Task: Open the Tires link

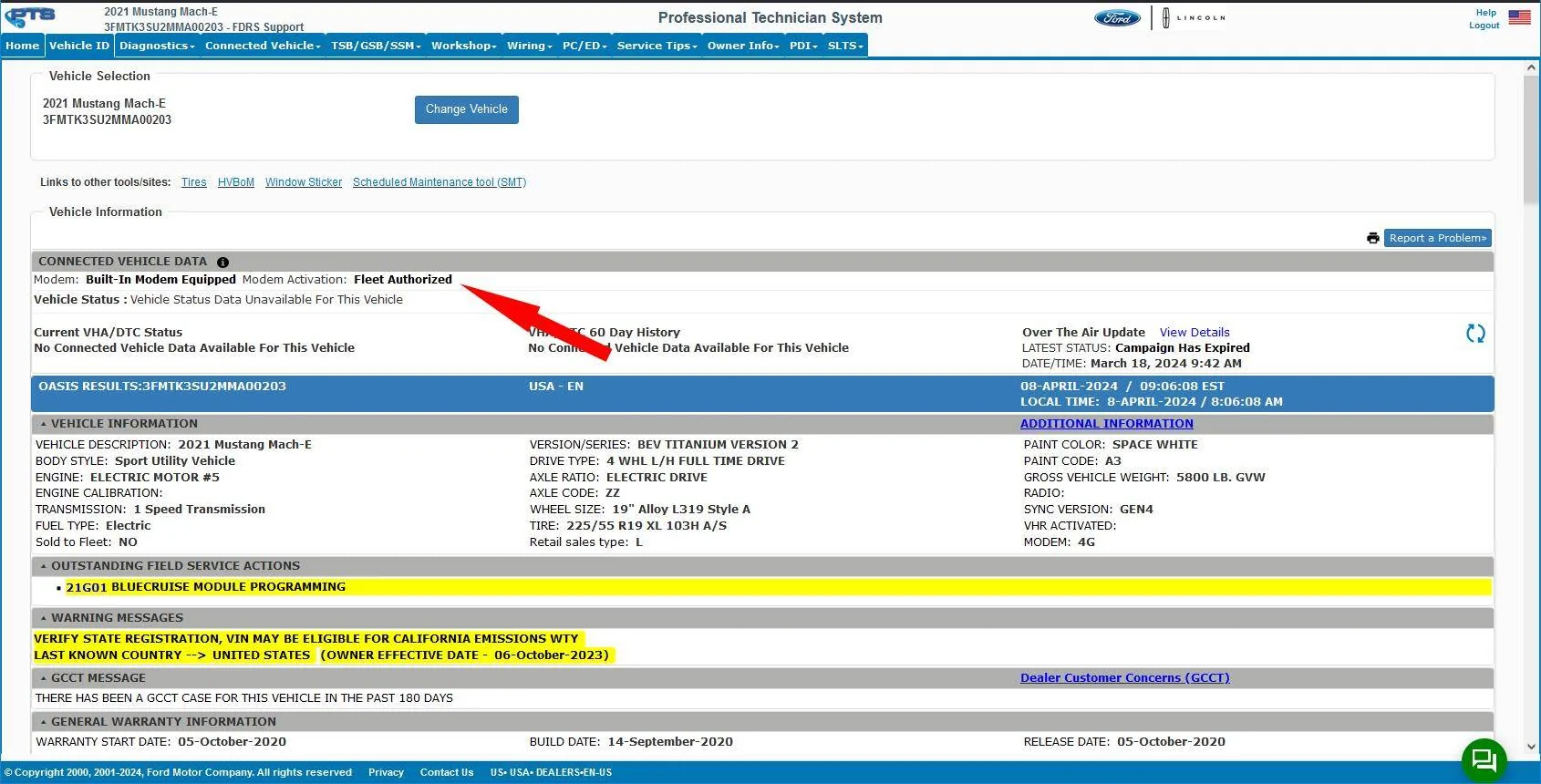Action: coord(194,182)
